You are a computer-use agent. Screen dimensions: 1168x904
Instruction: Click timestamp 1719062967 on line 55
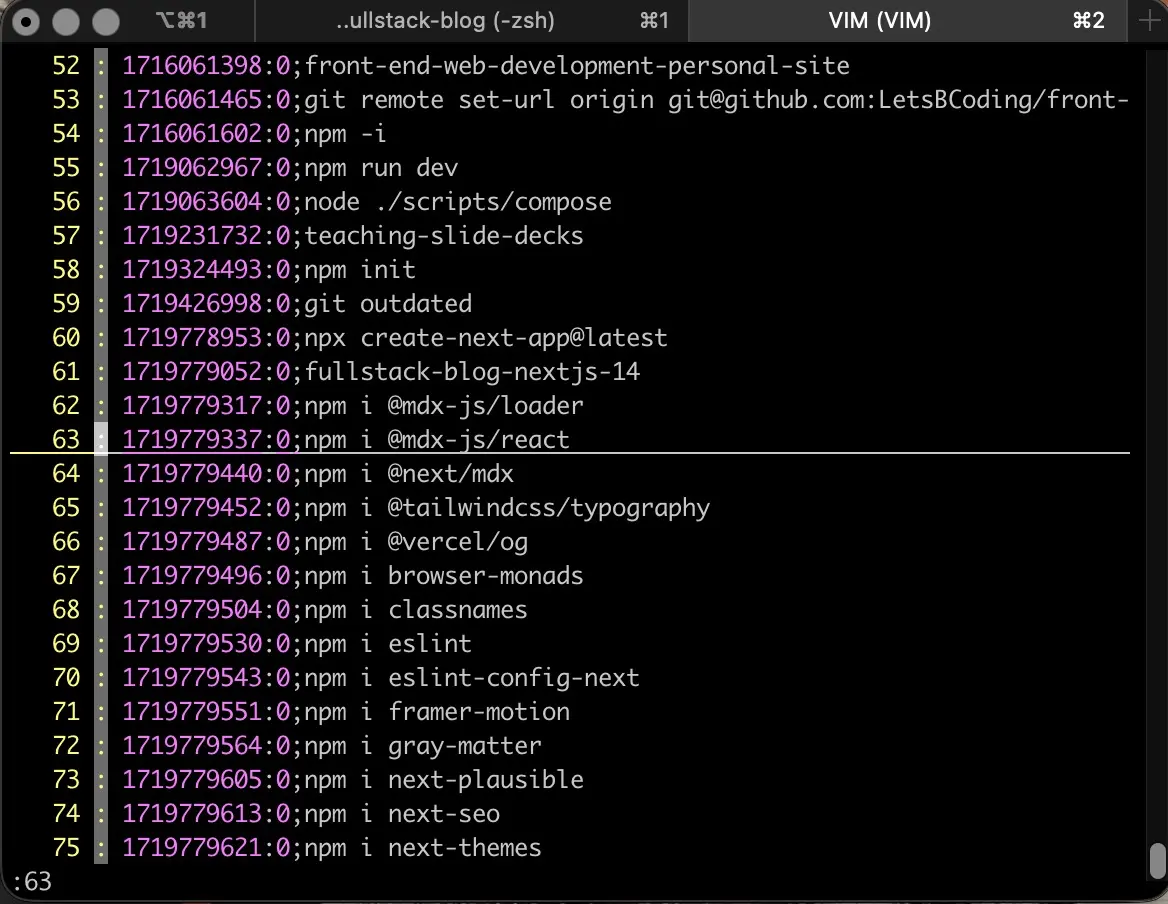(192, 168)
